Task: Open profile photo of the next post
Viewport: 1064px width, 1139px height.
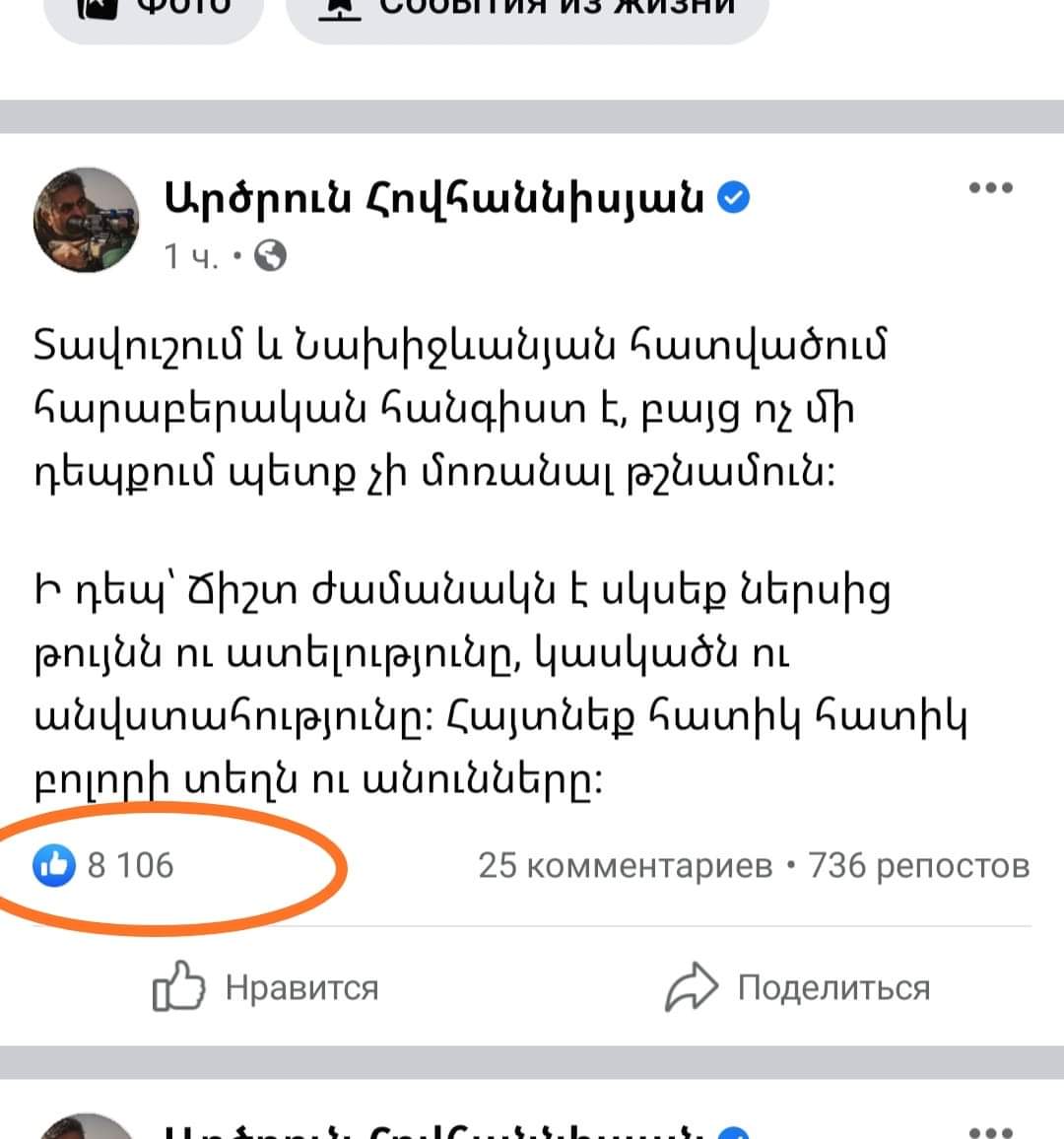Action: click(x=86, y=1126)
